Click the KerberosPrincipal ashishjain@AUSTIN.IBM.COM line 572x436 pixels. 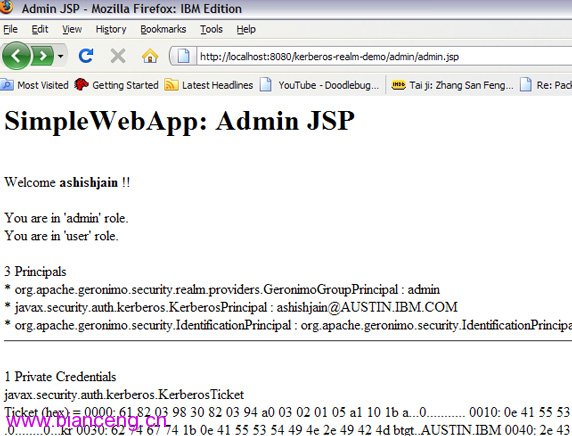231,308
